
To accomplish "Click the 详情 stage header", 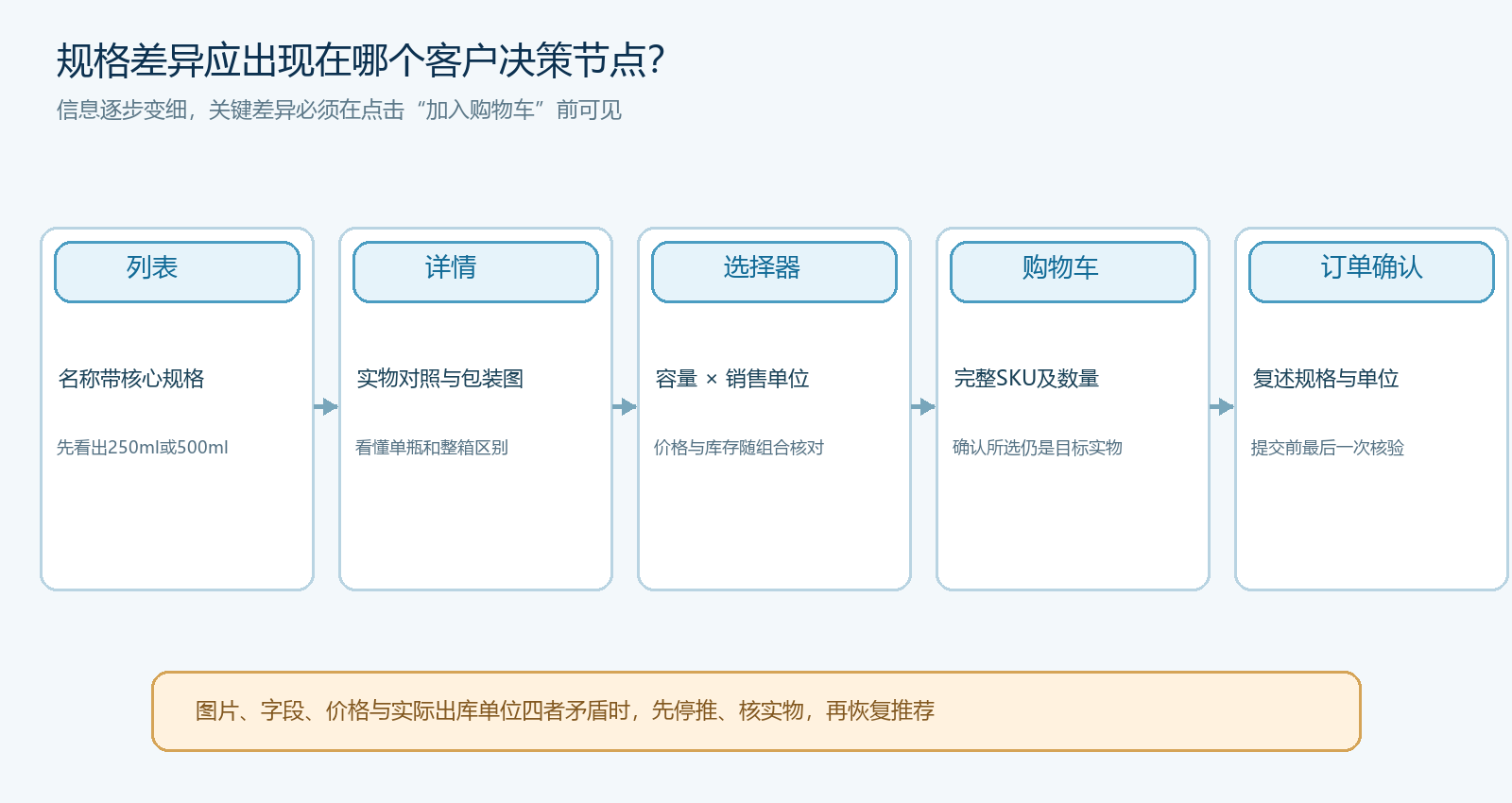I will 475,272.
